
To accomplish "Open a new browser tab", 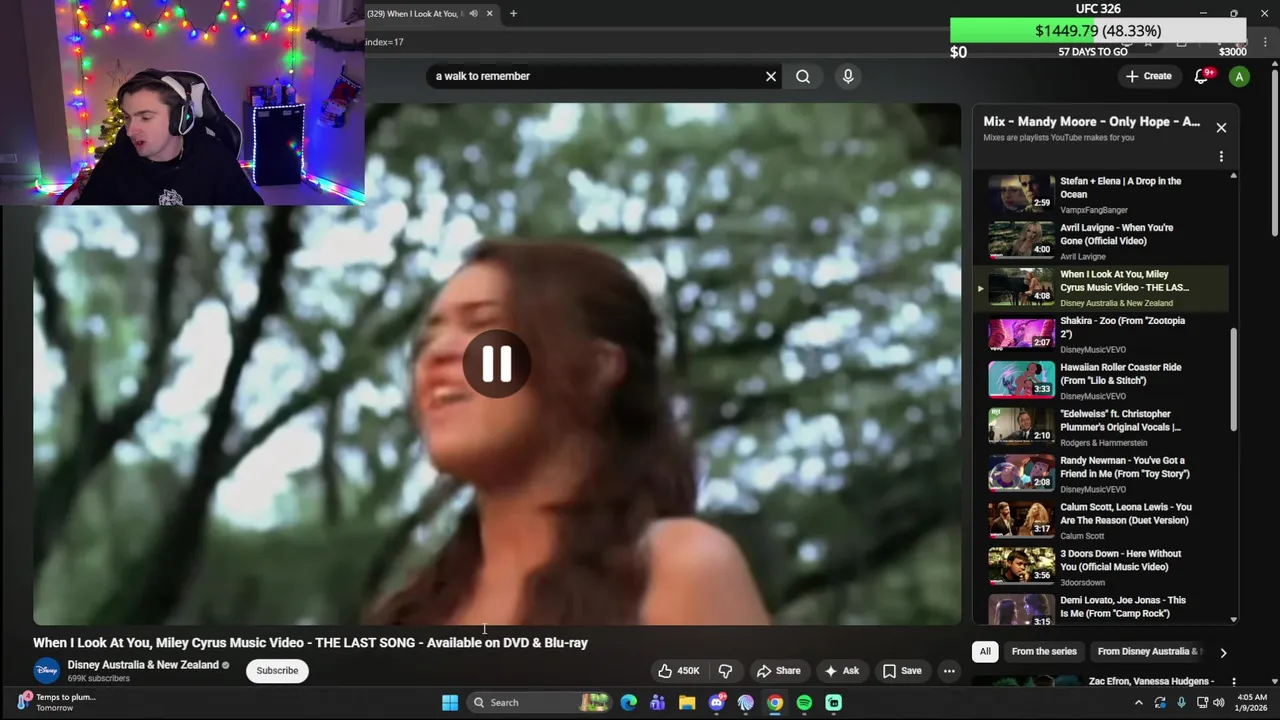I will point(513,14).
